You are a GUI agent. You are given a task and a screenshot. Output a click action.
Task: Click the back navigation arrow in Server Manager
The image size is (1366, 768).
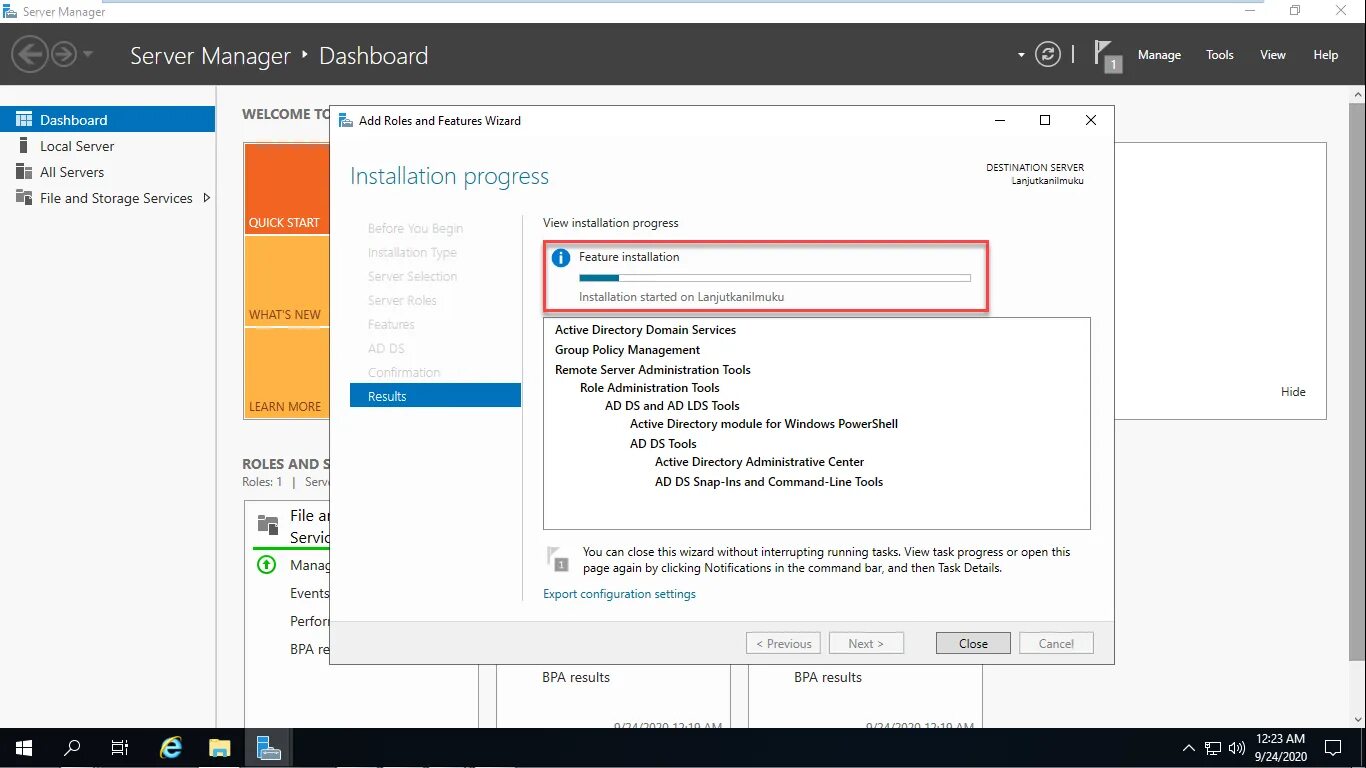coord(29,53)
